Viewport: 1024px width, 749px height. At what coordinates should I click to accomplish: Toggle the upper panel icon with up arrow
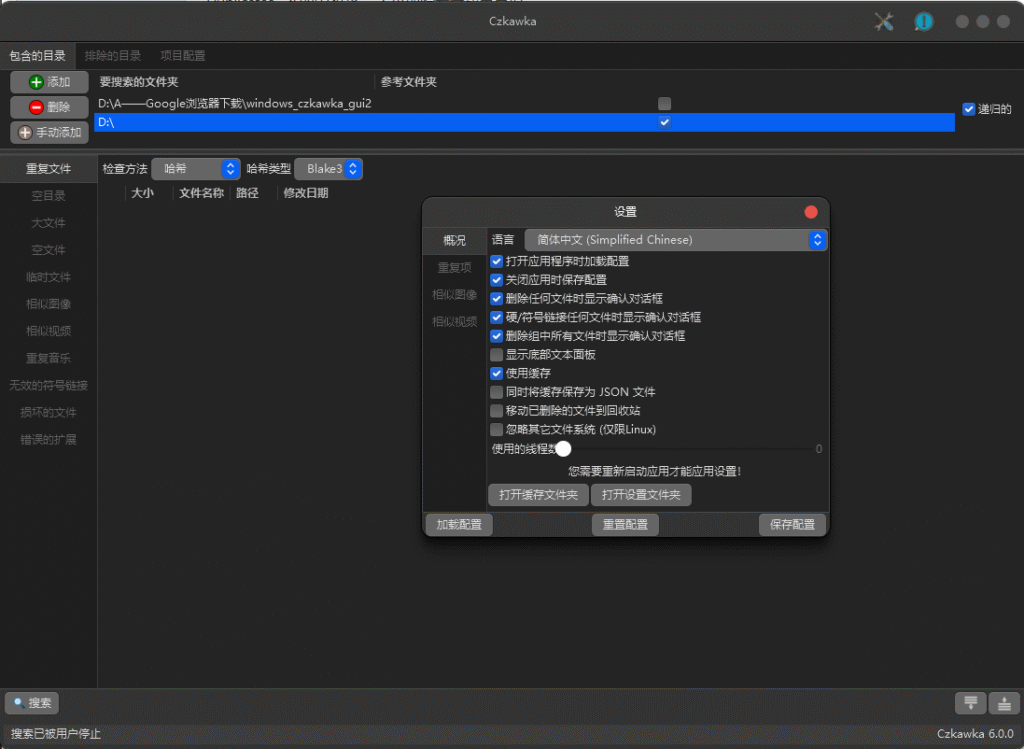pyautogui.click(x=1004, y=703)
